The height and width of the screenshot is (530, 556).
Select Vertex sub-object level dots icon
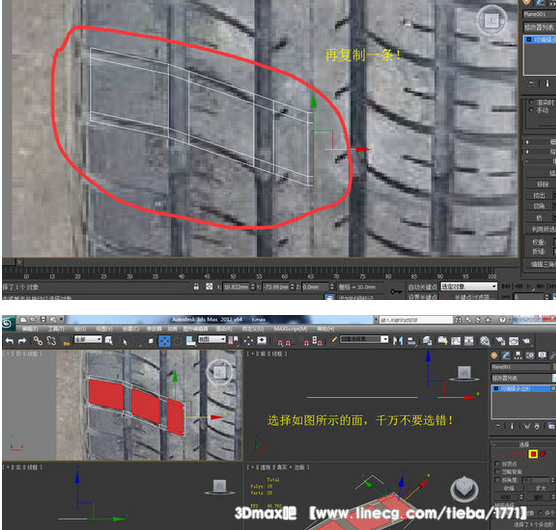click(x=503, y=454)
